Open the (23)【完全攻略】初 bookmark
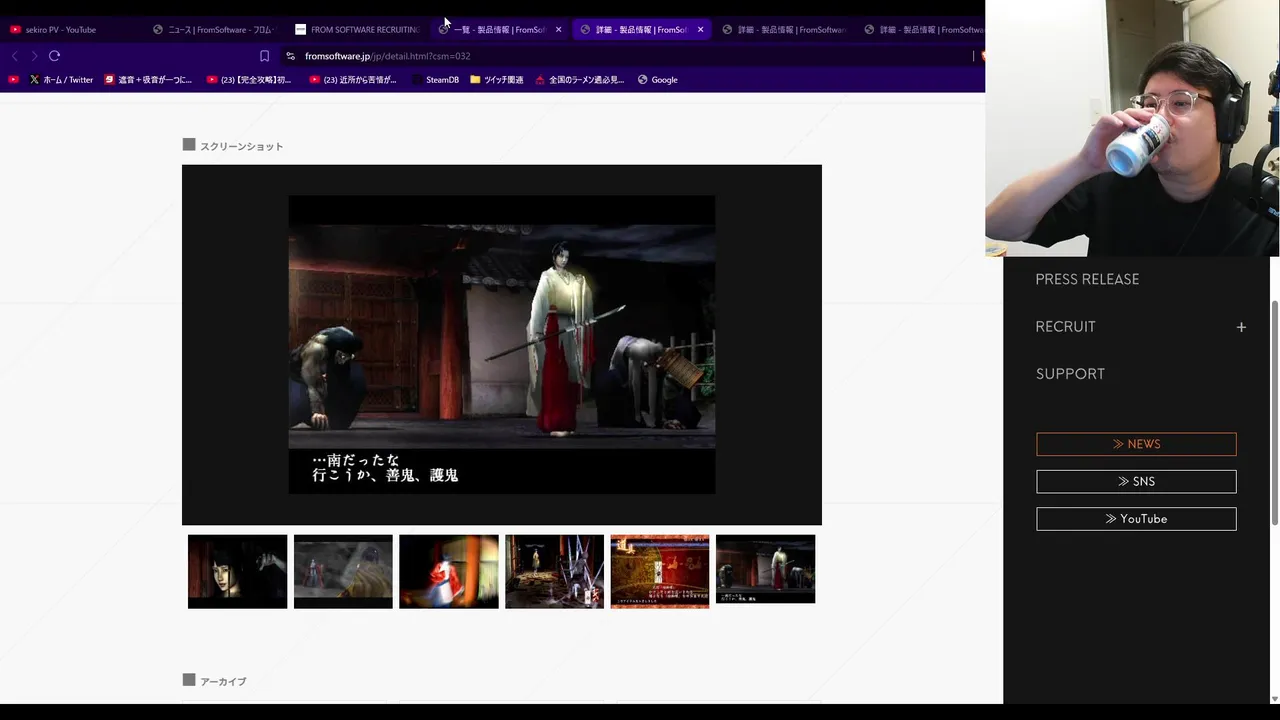Image resolution: width=1280 pixels, height=720 pixels. coord(249,80)
